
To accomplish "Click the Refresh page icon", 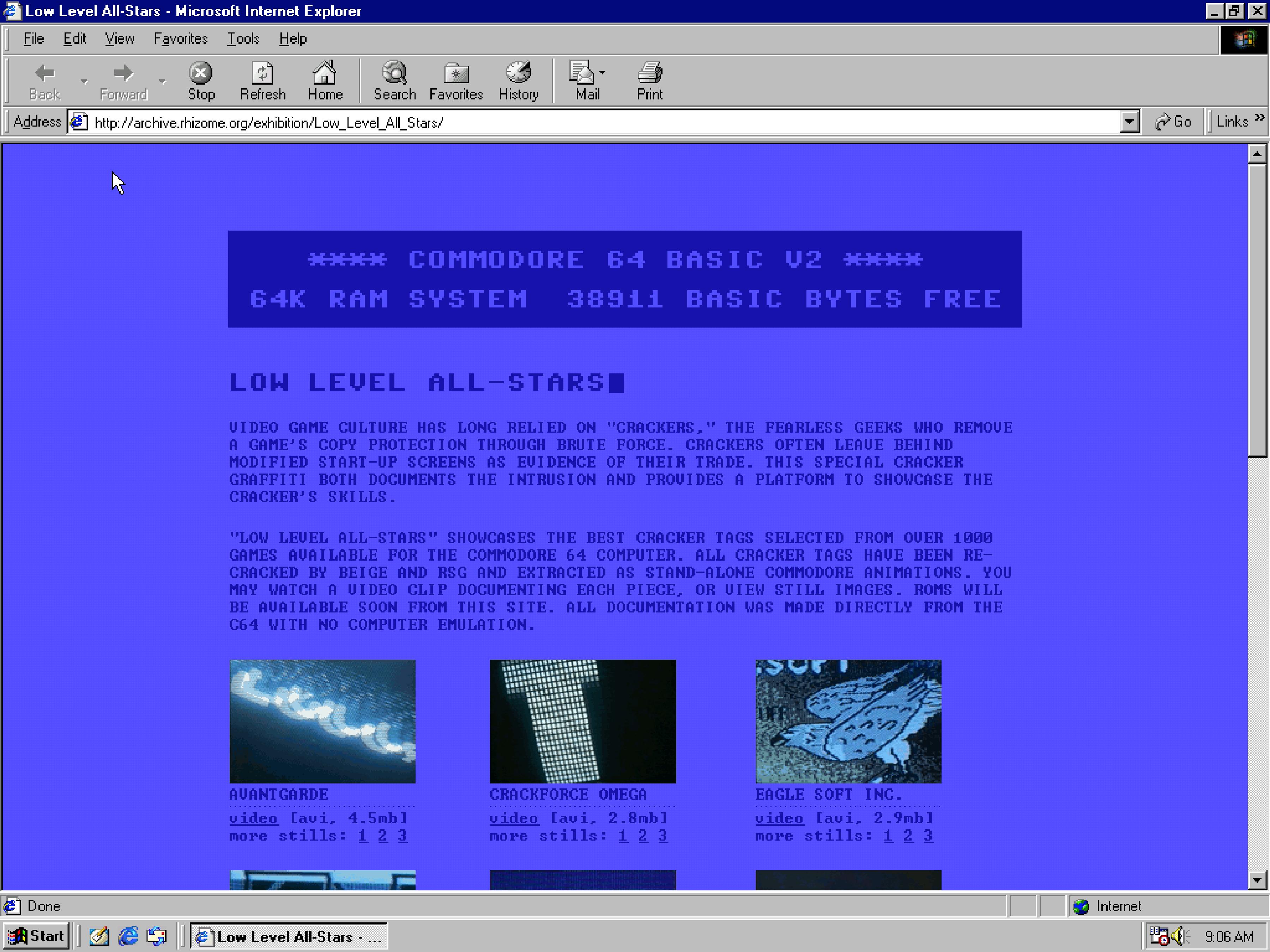I will [x=262, y=73].
